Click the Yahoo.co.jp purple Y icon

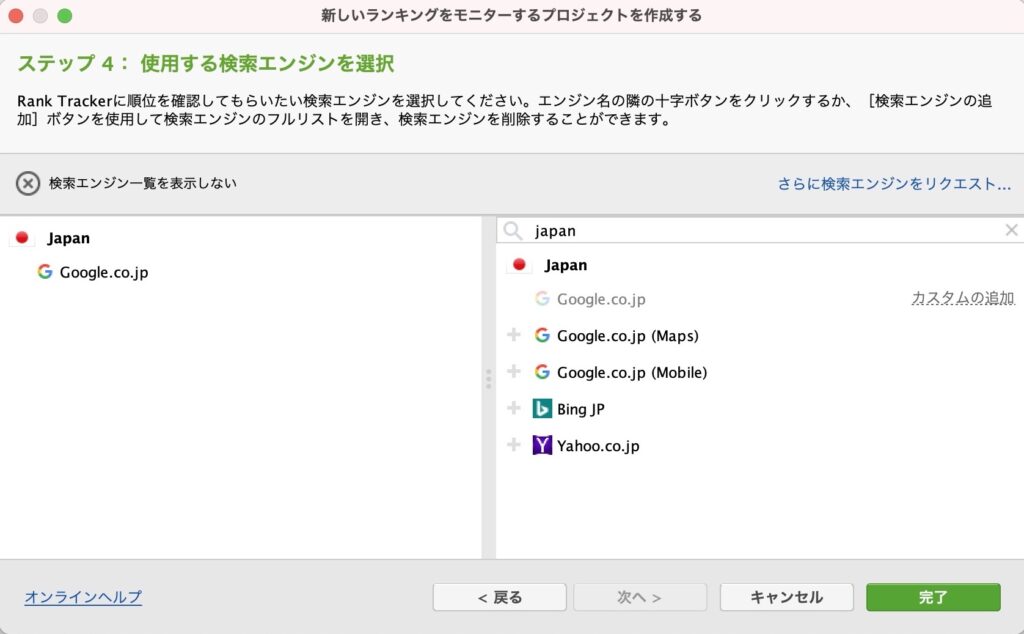(x=542, y=445)
